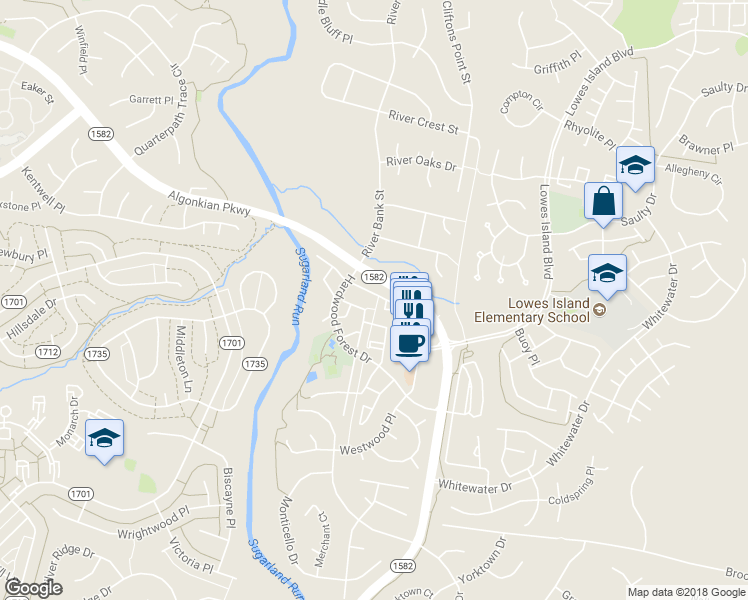
Task: Click the Hardwood Forest Dr label
Action: click(x=351, y=319)
